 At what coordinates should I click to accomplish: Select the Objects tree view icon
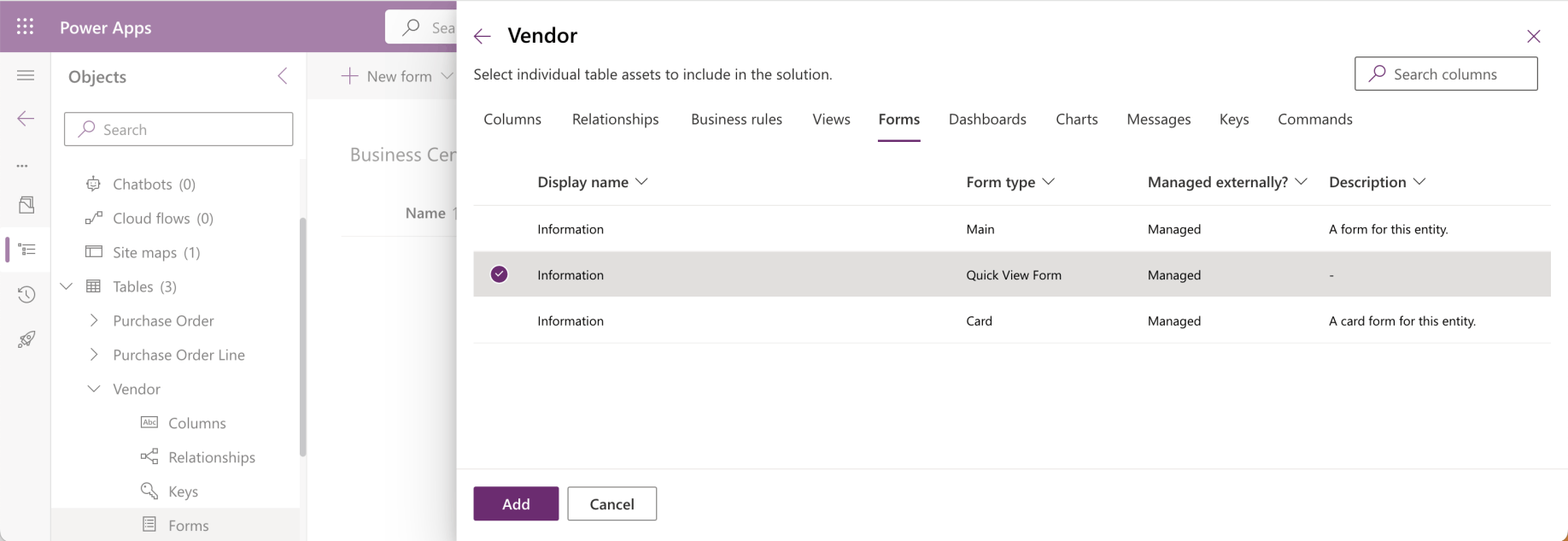(26, 250)
